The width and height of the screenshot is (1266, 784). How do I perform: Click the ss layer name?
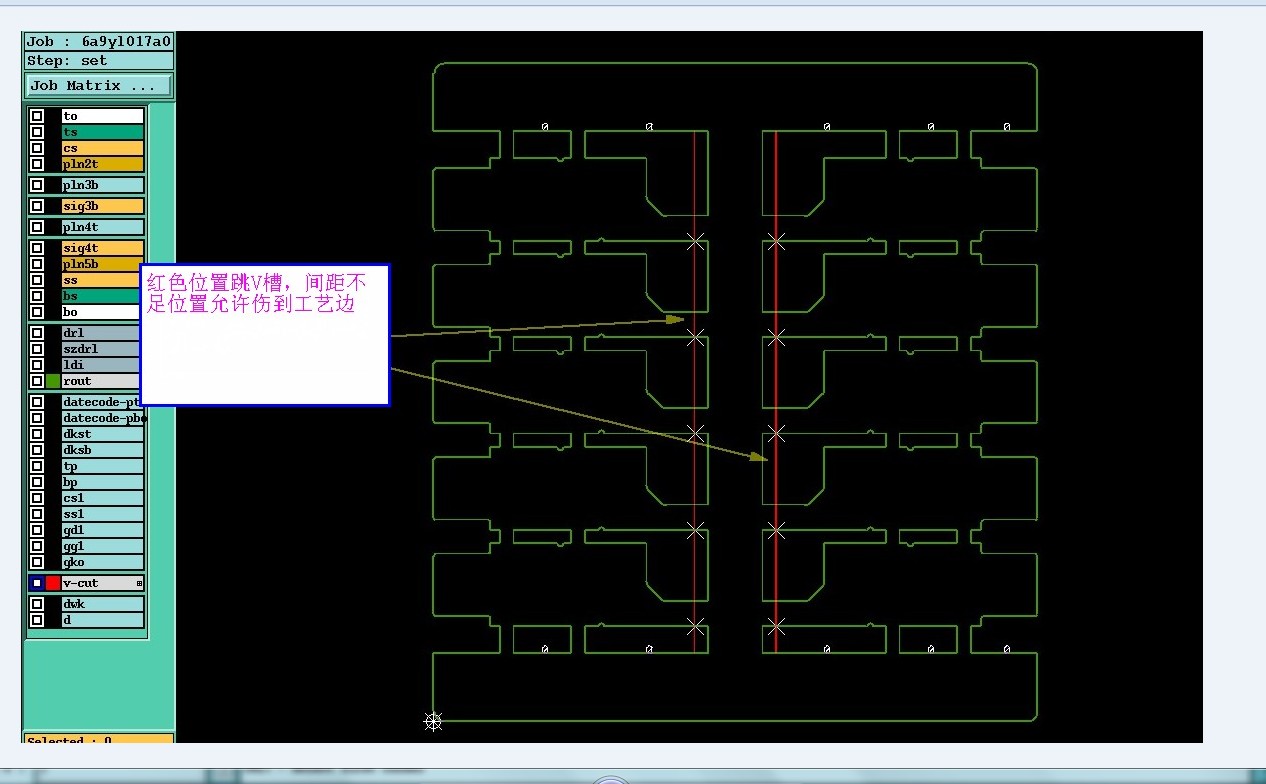[x=103, y=280]
